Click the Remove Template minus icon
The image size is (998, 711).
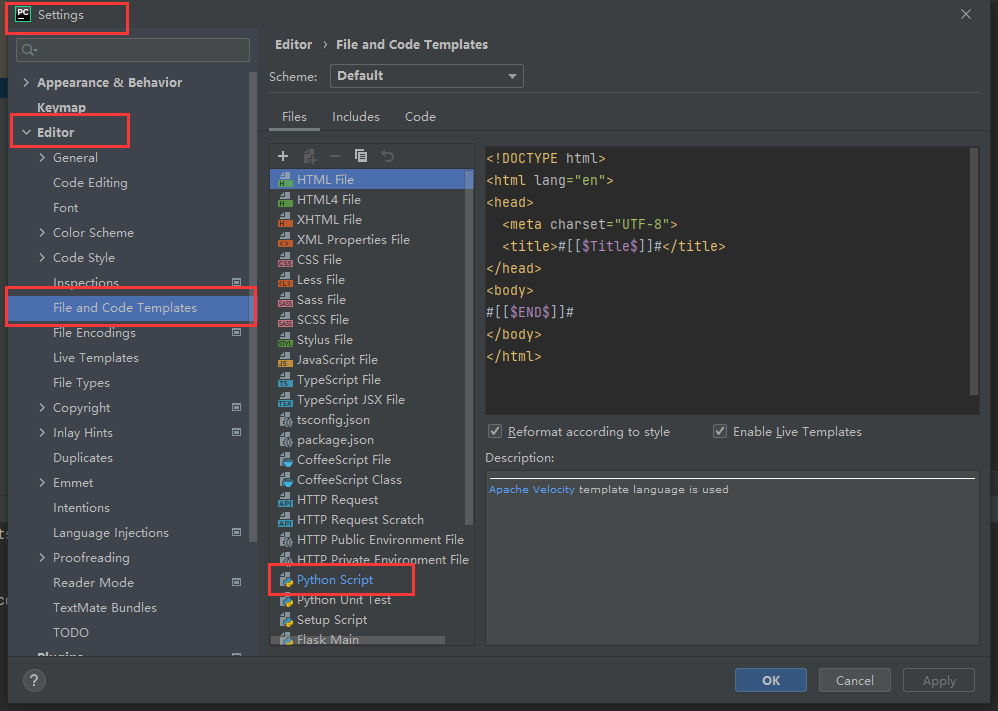(x=335, y=156)
